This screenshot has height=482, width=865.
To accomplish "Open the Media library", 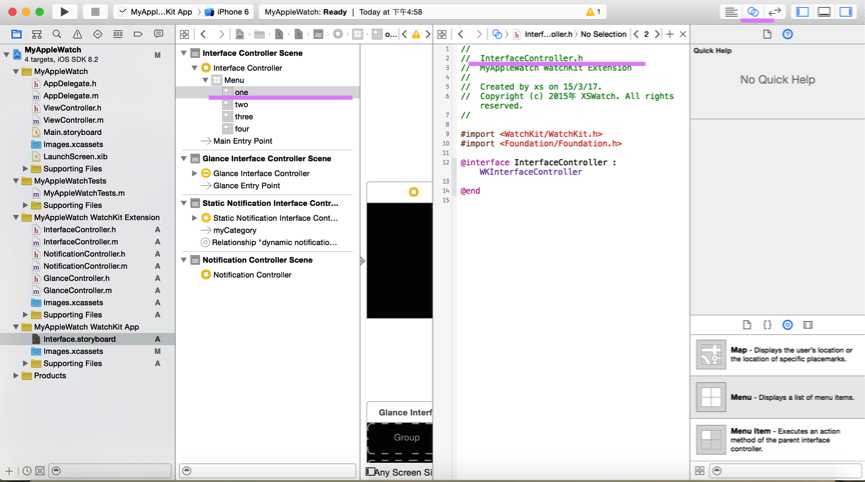I will [x=808, y=325].
